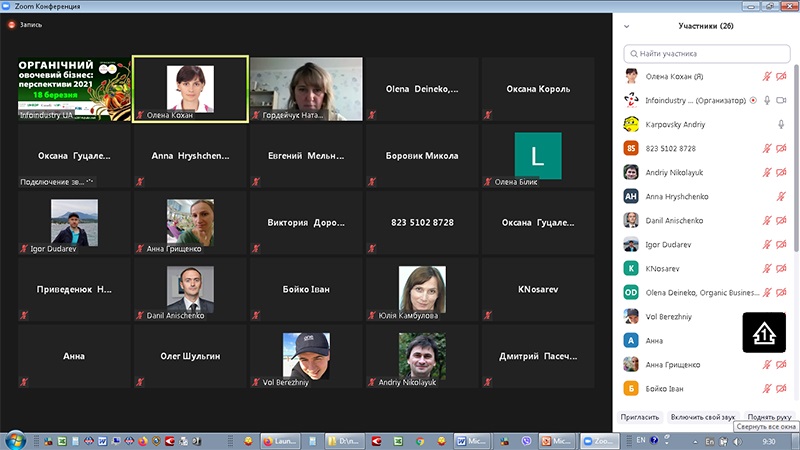Click microphone icon beside Karpovsky Andriy
The height and width of the screenshot is (450, 800).
(x=781, y=124)
